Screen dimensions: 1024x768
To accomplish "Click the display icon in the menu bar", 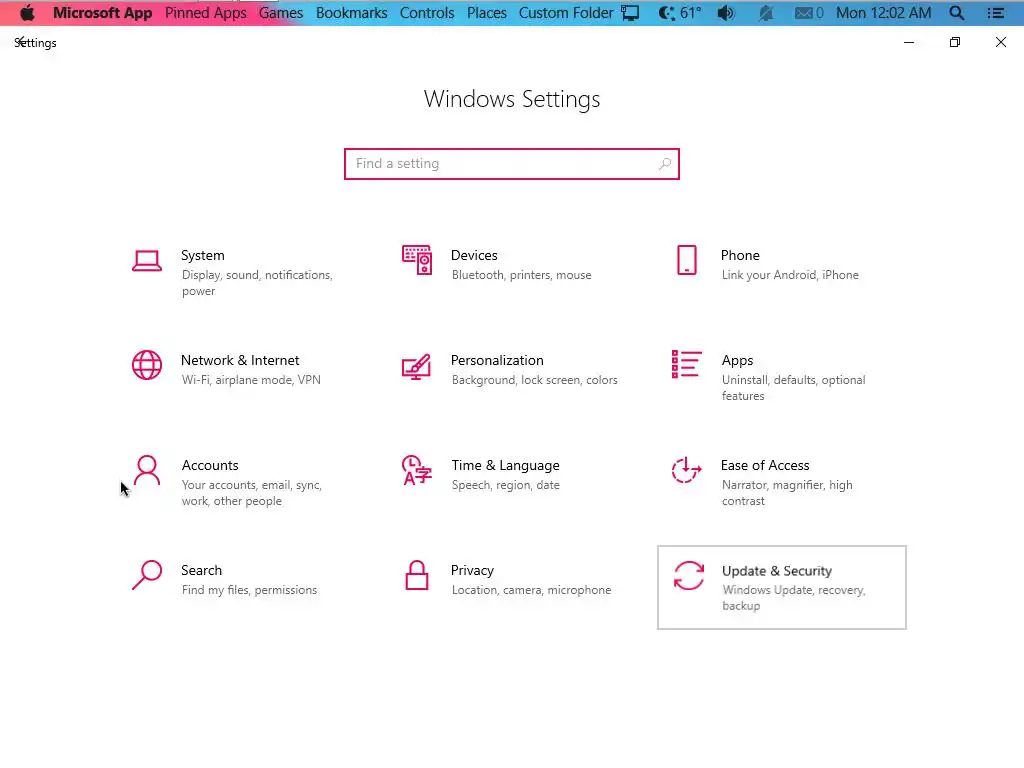I will coord(630,13).
